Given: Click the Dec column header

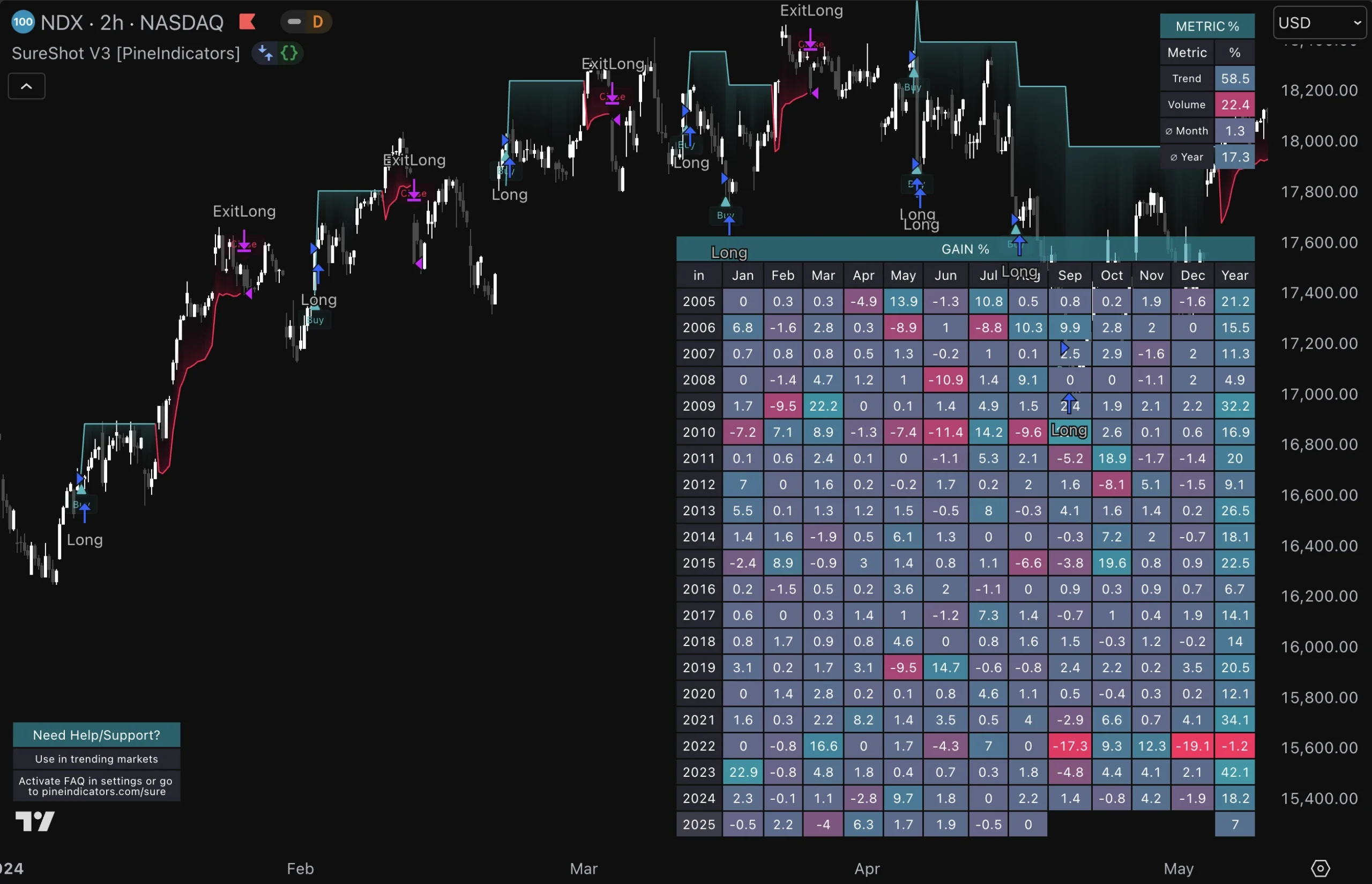Looking at the screenshot, I should tap(1192, 276).
